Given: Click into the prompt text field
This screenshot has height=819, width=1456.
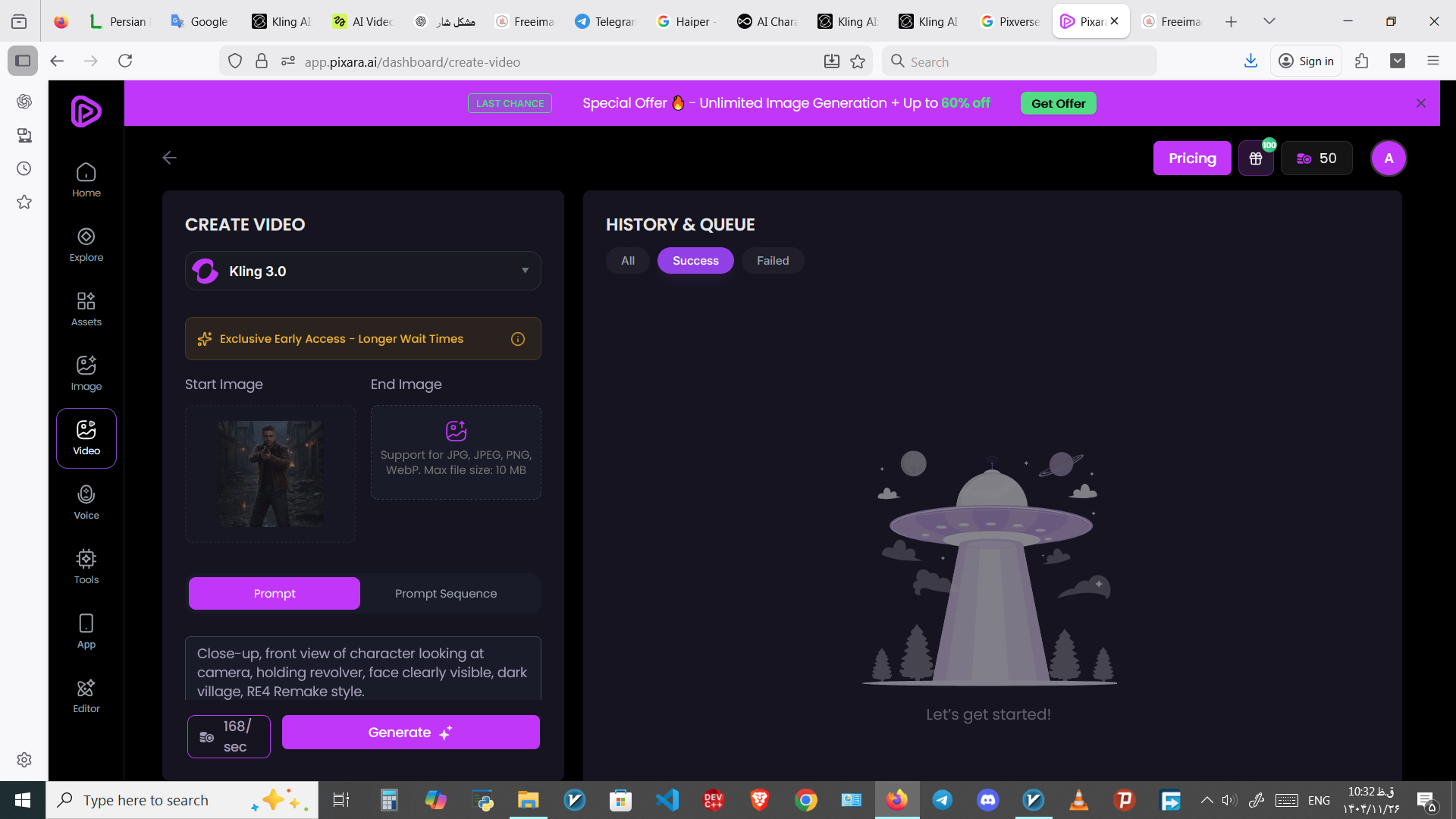Looking at the screenshot, I should [363, 669].
